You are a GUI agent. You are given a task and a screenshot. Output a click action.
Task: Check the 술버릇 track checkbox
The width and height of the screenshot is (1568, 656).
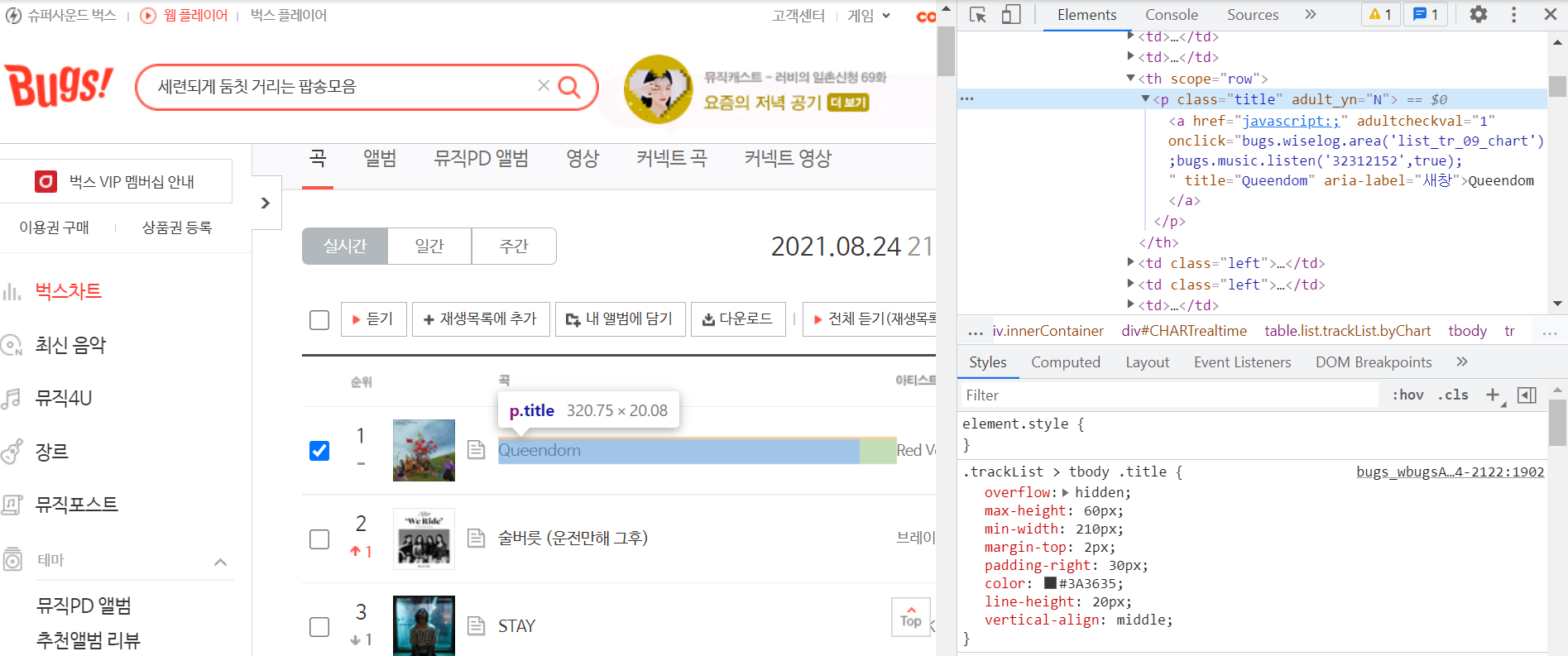pos(319,539)
